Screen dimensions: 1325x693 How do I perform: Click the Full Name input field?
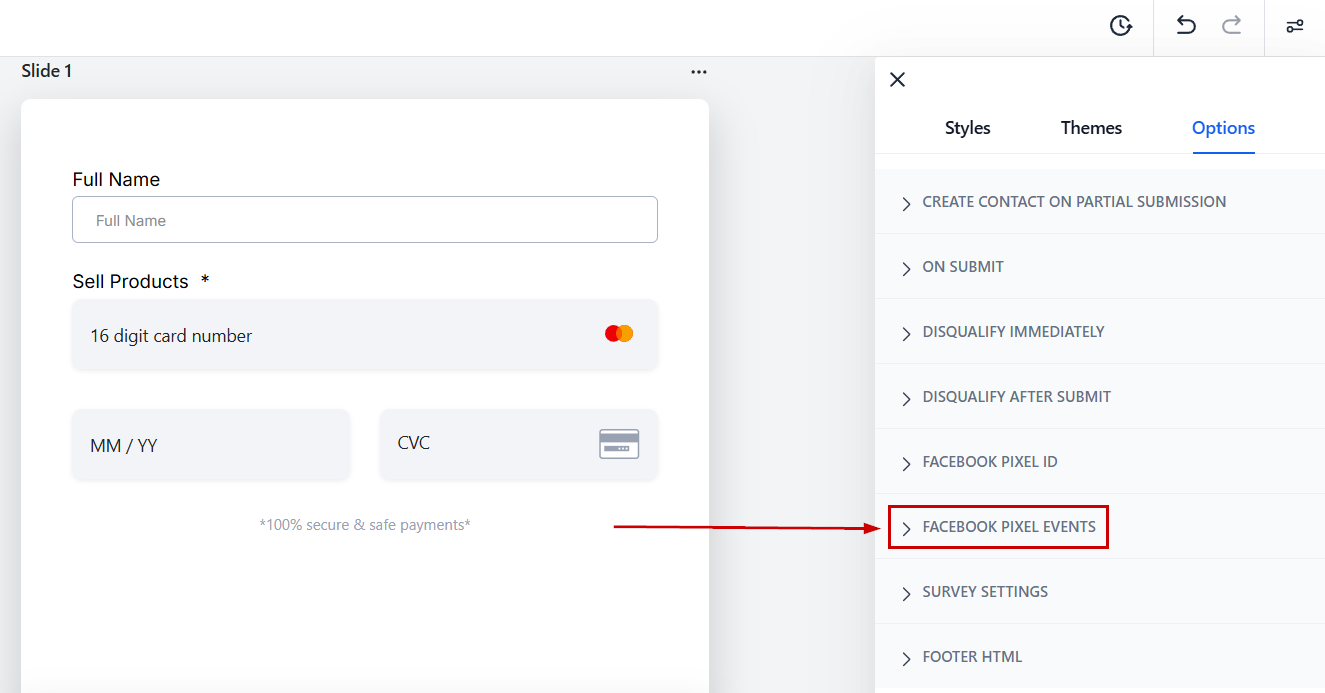[365, 220]
